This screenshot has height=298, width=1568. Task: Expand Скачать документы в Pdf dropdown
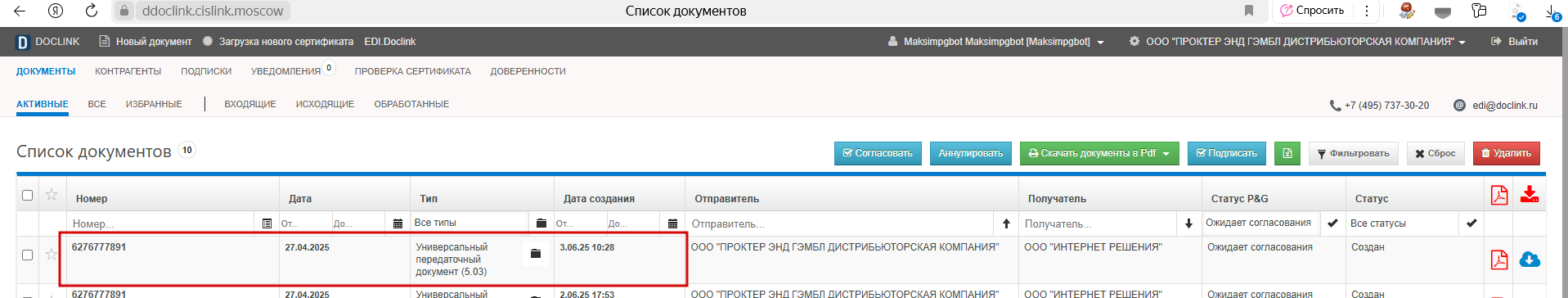(x=1099, y=153)
